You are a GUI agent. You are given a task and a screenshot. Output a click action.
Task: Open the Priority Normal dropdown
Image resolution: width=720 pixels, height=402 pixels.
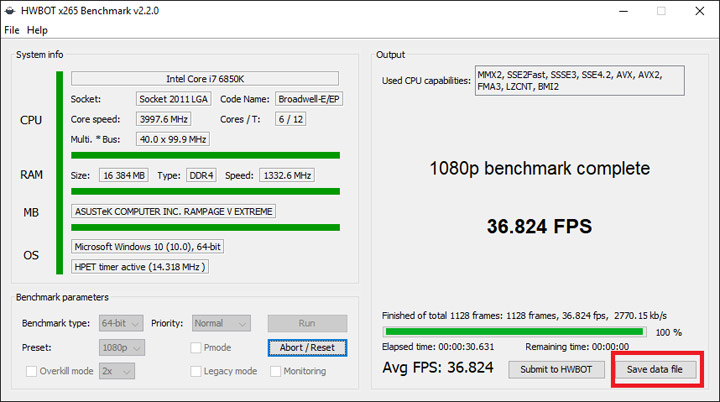click(221, 323)
